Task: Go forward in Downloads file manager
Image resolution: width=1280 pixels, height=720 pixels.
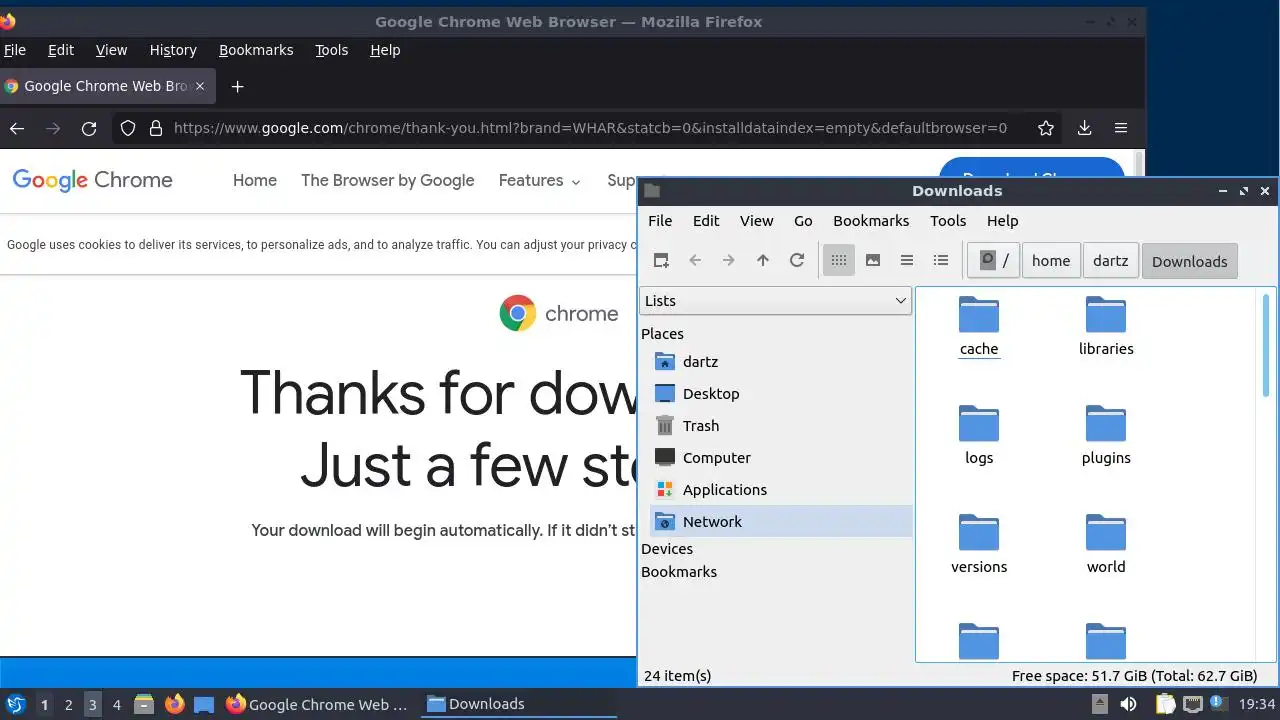Action: pos(729,260)
